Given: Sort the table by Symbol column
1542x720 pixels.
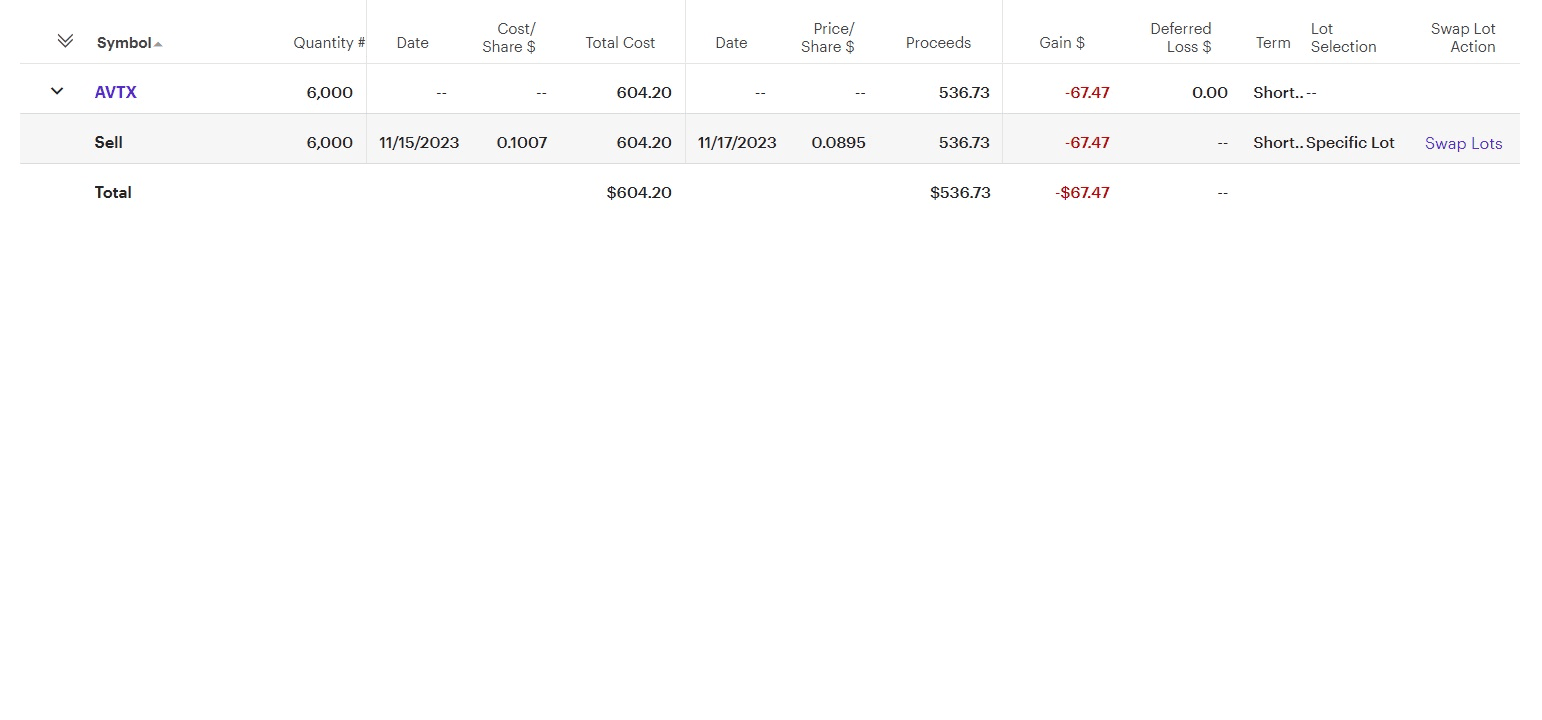Looking at the screenshot, I should [125, 43].
